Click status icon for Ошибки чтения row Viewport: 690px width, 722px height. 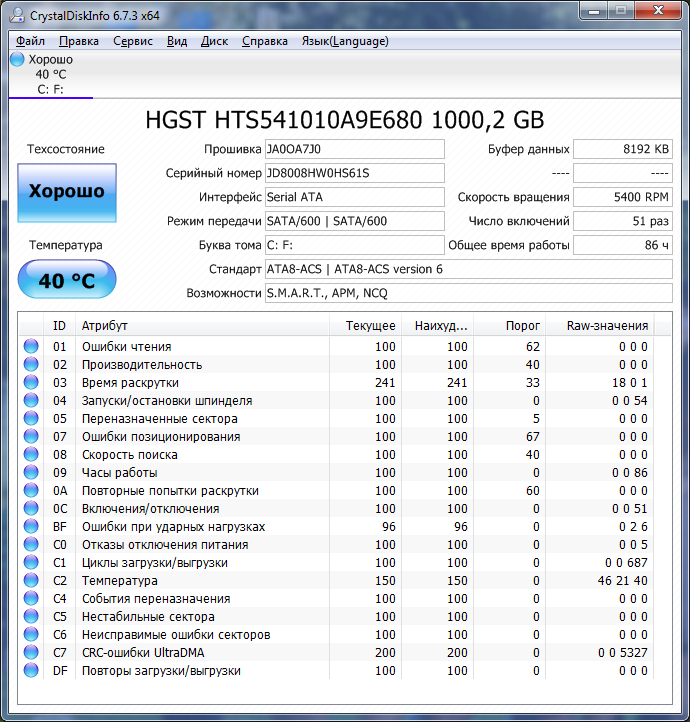coord(31,347)
